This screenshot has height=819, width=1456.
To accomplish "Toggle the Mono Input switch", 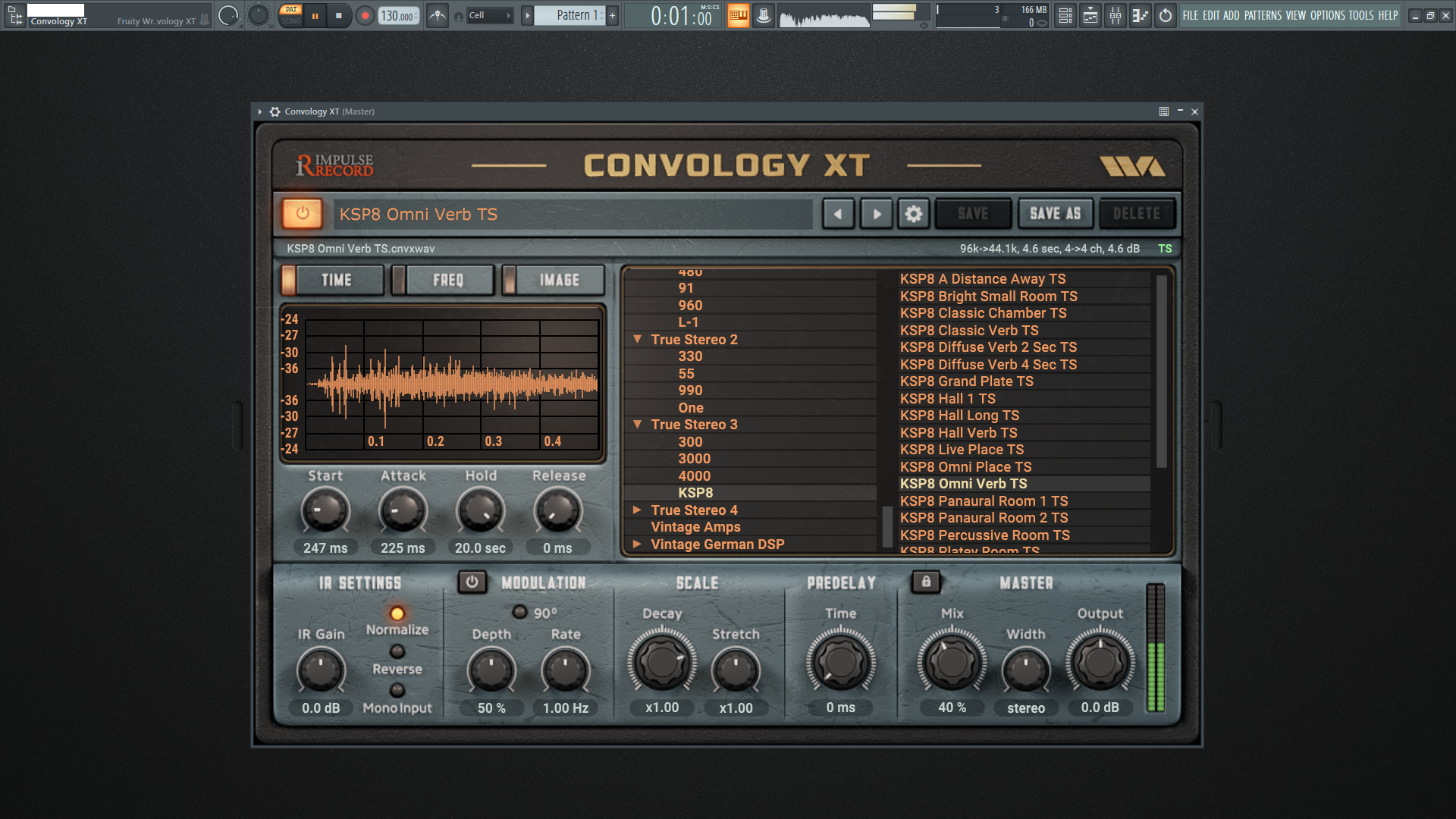I will [x=397, y=690].
